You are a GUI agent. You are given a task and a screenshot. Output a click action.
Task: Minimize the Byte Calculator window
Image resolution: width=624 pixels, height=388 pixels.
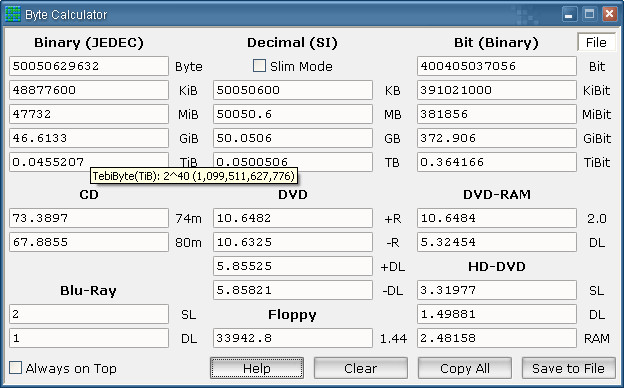coord(569,15)
